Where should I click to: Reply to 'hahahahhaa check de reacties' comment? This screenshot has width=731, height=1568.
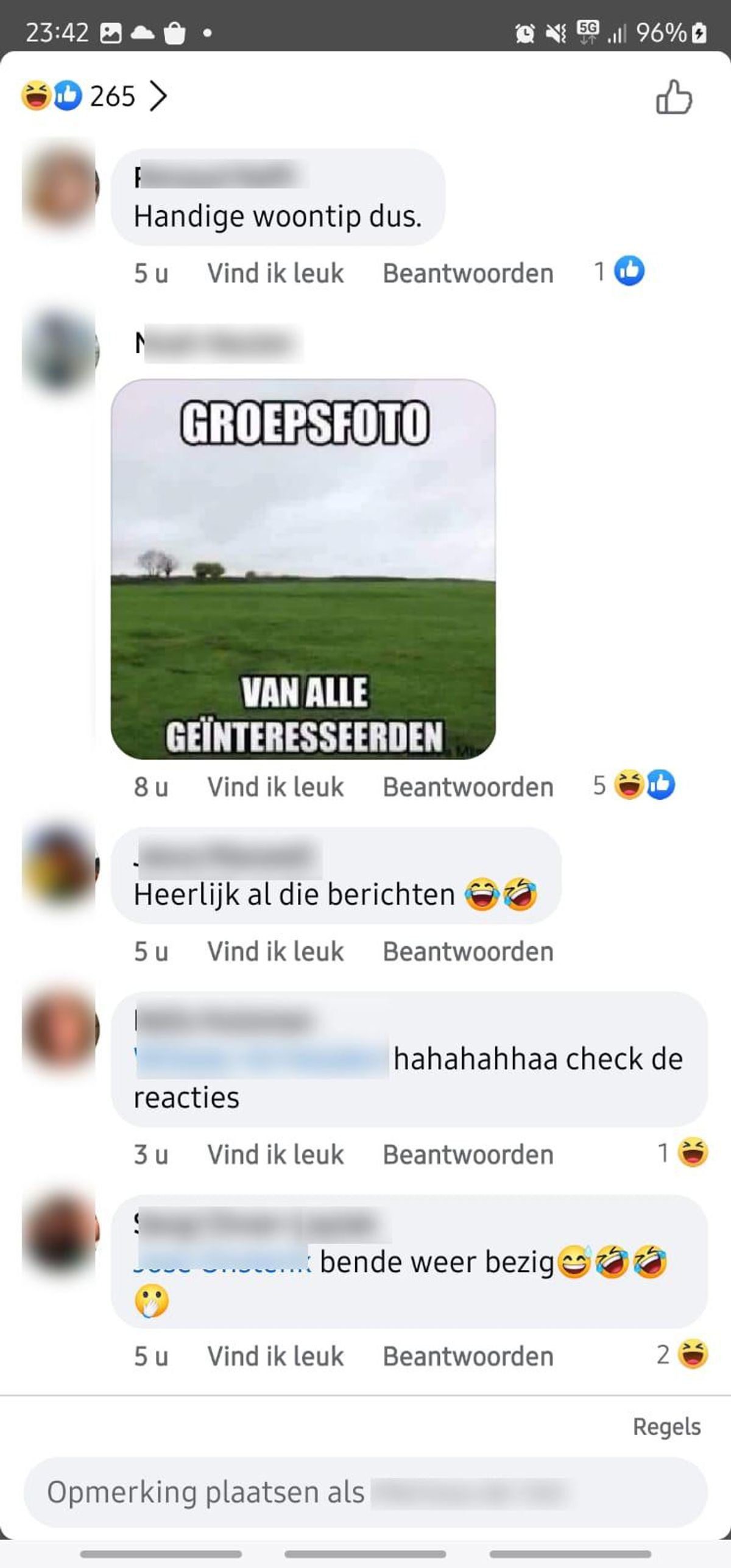pos(468,1154)
